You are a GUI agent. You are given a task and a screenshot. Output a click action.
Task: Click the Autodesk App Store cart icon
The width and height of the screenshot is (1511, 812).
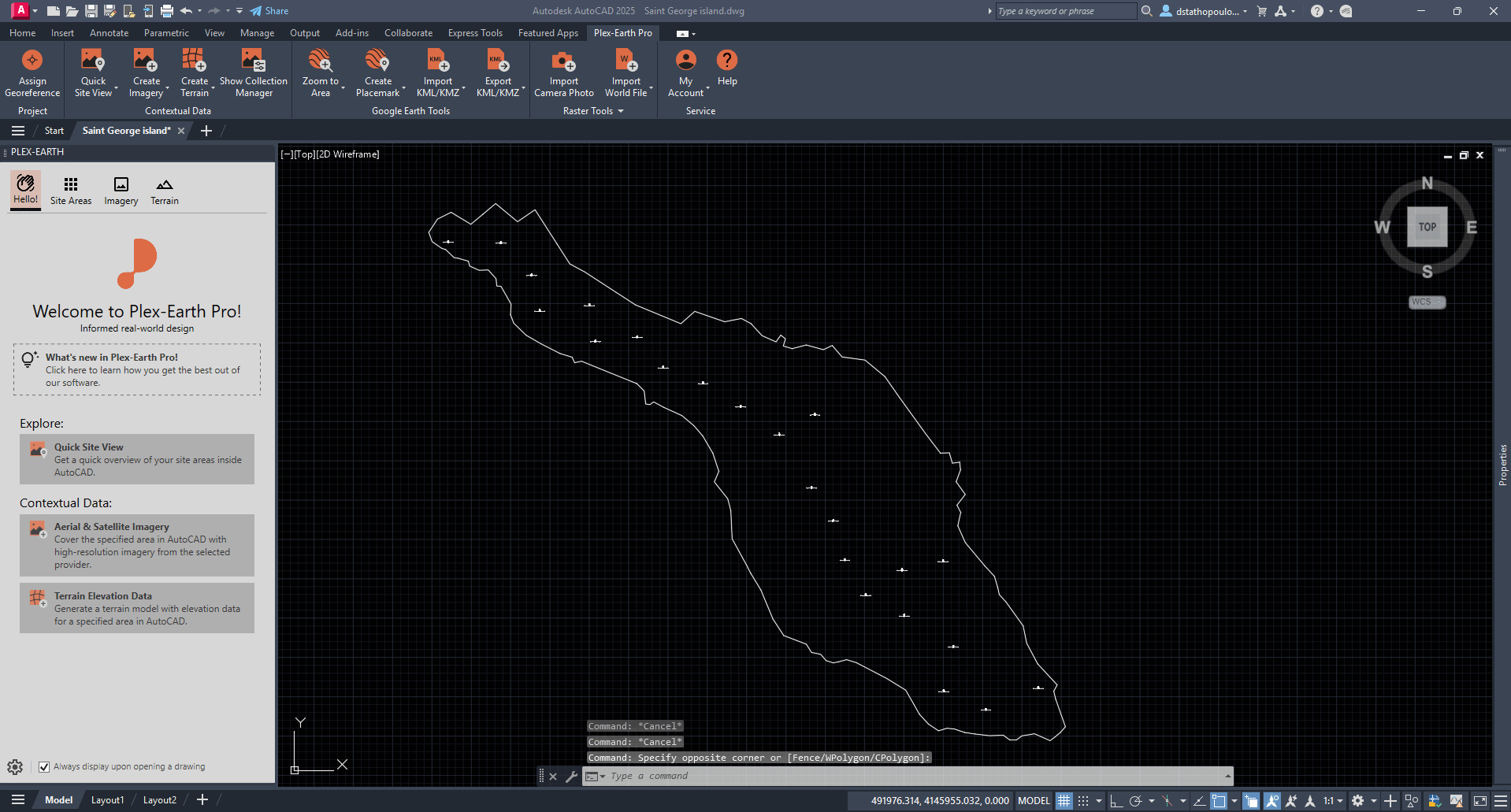[x=1262, y=11]
